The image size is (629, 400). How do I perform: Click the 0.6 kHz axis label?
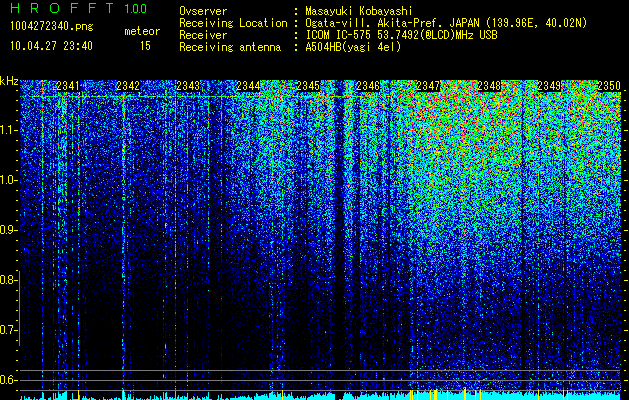point(8,380)
